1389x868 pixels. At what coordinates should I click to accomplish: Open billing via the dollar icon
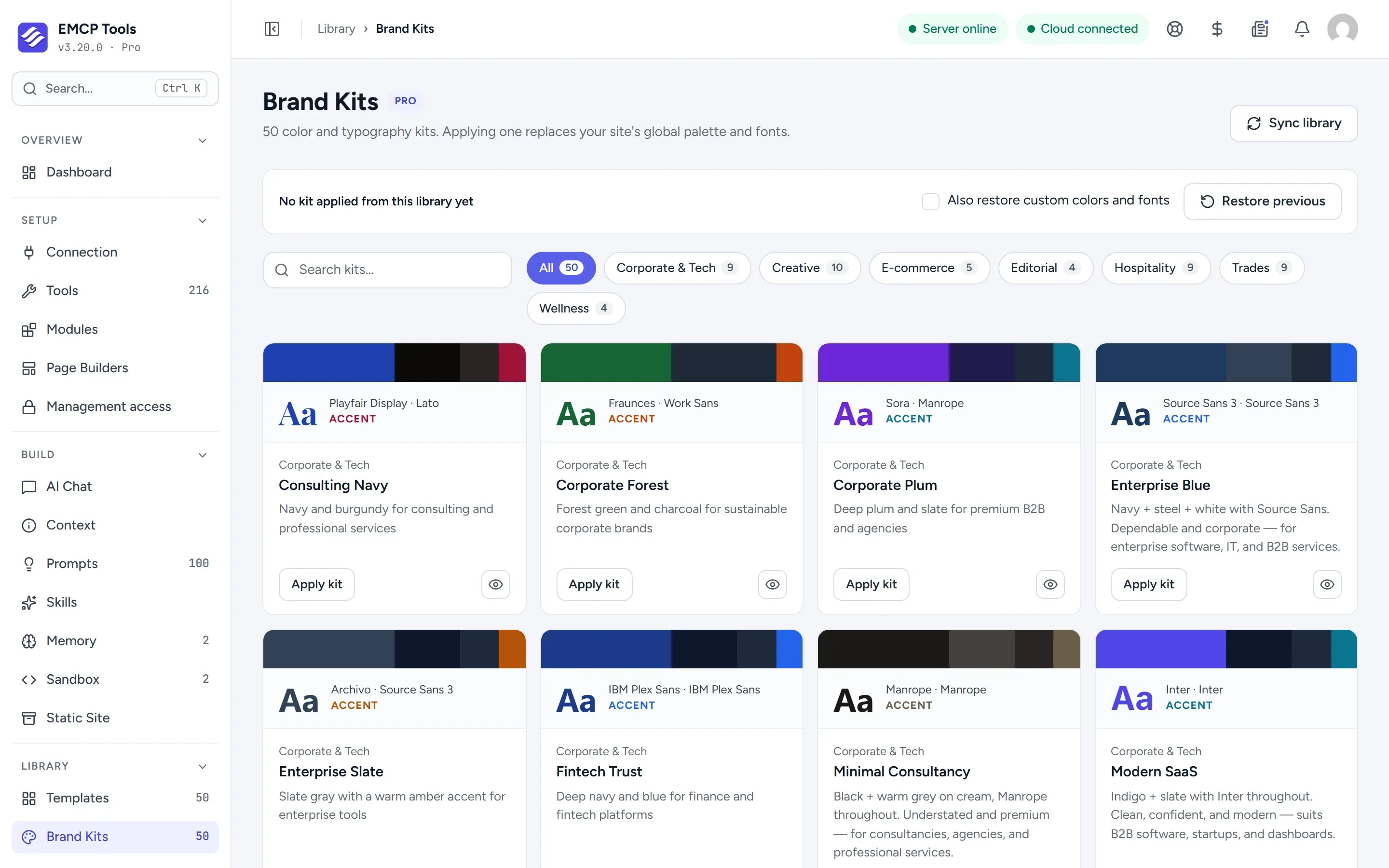(1217, 29)
